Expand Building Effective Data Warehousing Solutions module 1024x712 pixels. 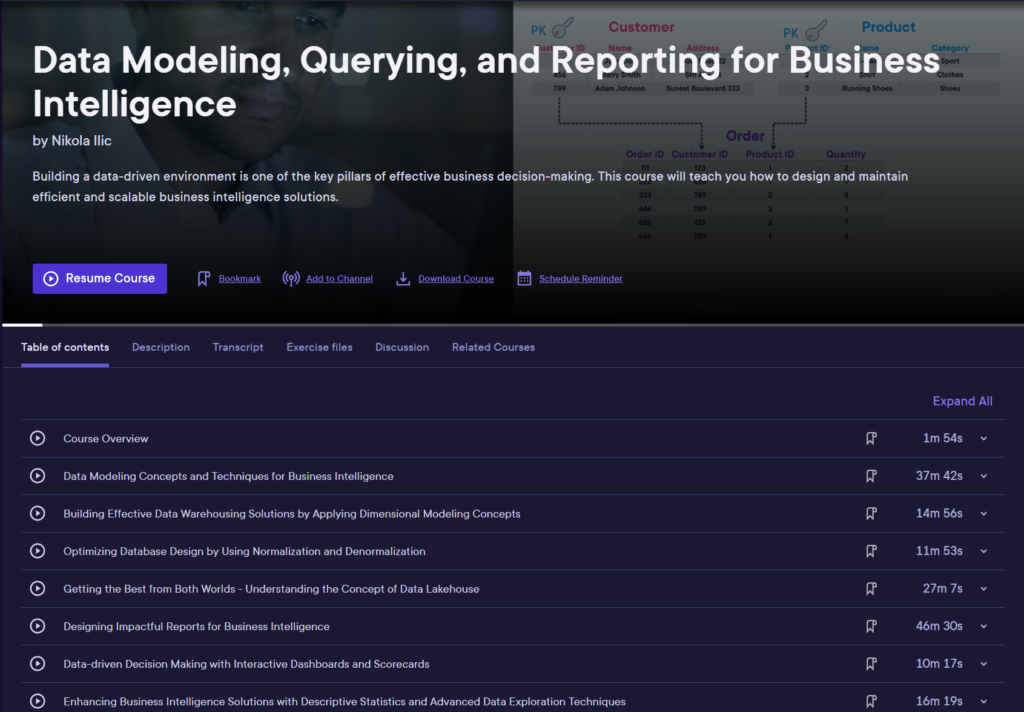984,513
